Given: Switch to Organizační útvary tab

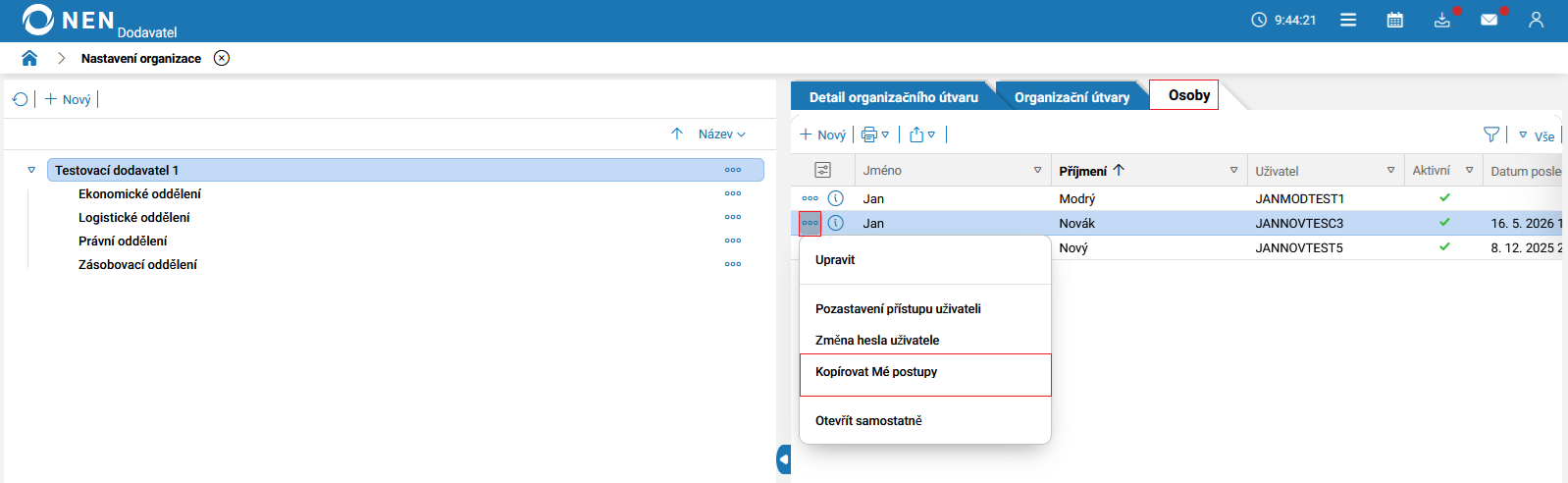Looking at the screenshot, I should (x=1071, y=96).
